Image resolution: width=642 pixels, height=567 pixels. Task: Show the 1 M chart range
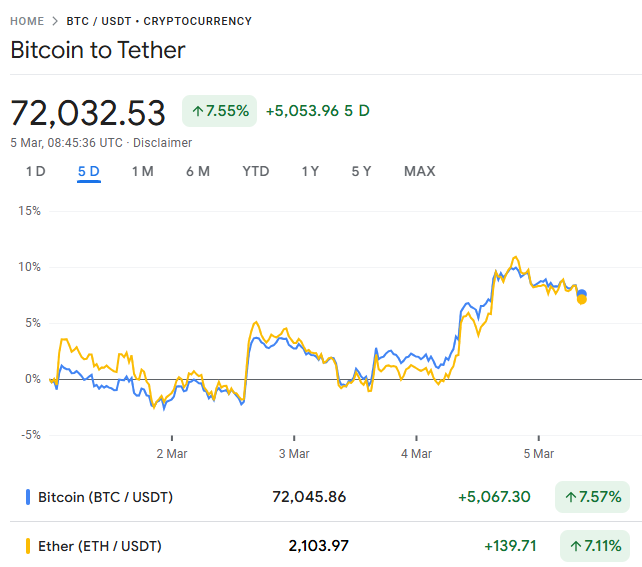[142, 171]
